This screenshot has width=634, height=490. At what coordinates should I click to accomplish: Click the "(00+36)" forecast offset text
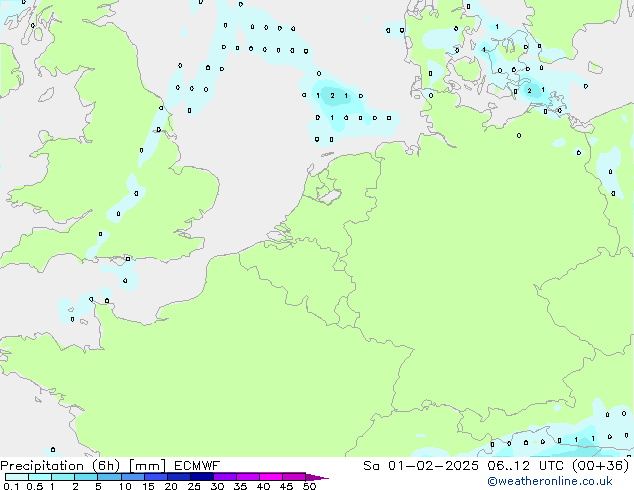600,466
